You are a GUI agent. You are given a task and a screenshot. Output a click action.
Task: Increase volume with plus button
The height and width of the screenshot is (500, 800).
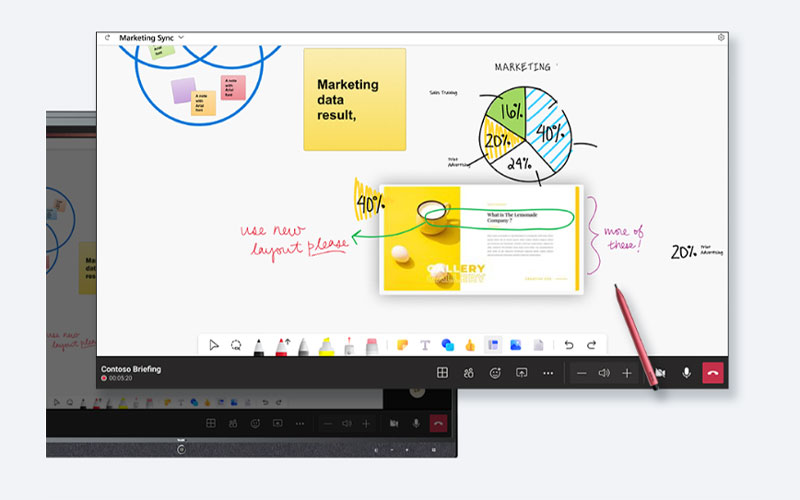tap(627, 373)
